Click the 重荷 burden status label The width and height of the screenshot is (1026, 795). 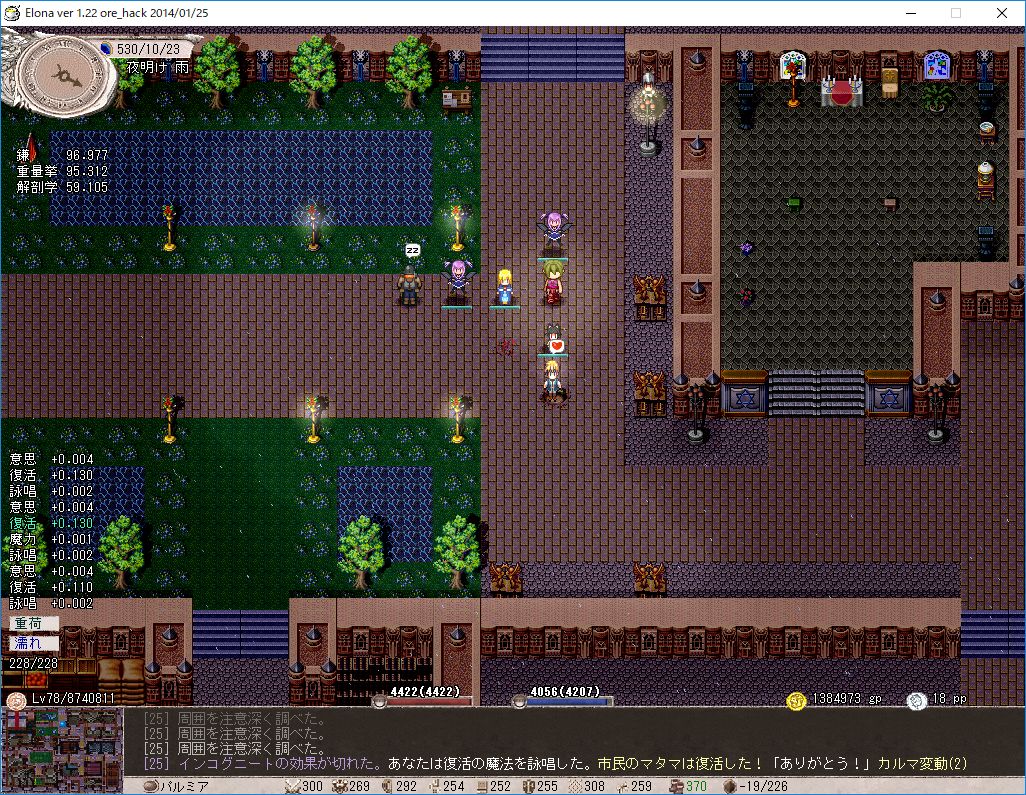34,624
